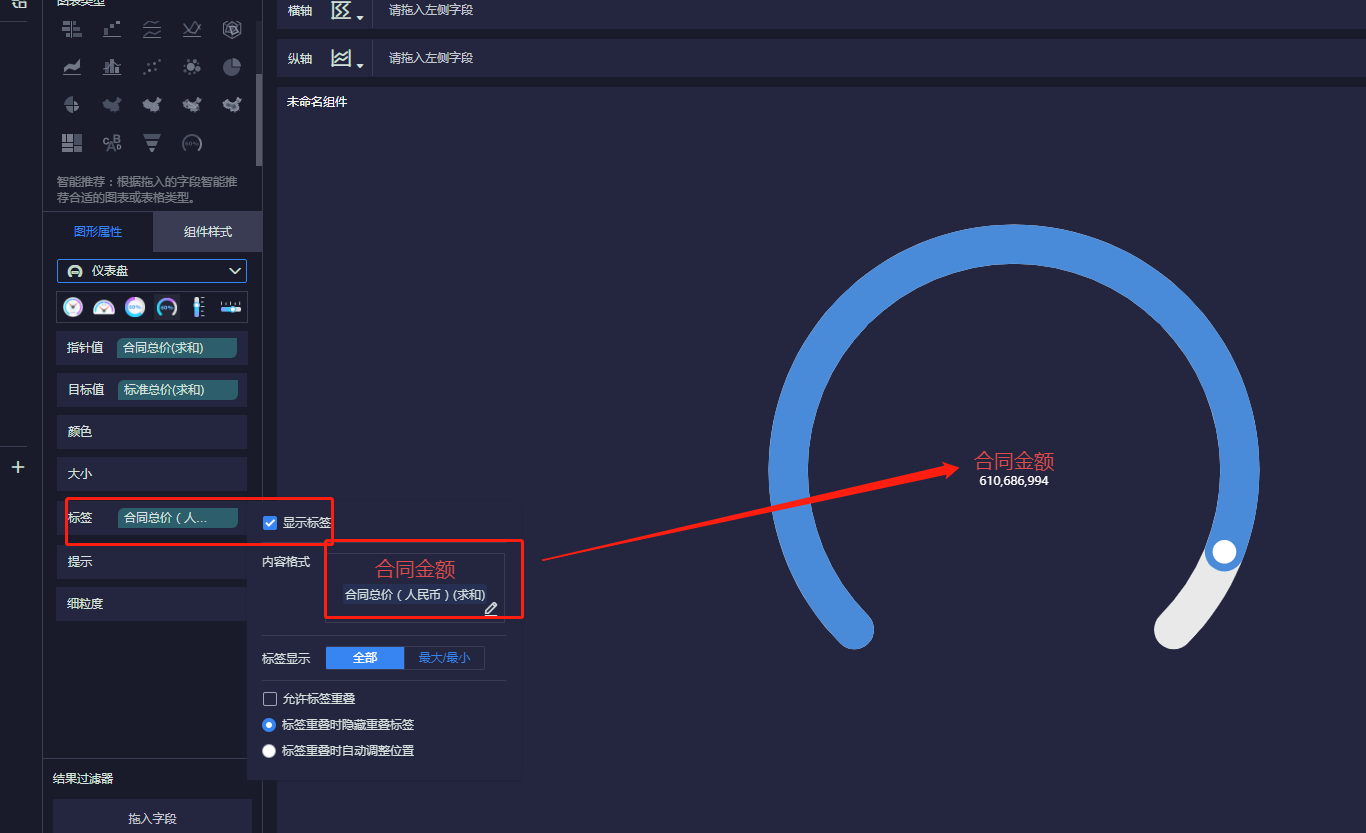The height and width of the screenshot is (833, 1366).
Task: Click the pencil edit icon in content format
Action: click(x=491, y=609)
